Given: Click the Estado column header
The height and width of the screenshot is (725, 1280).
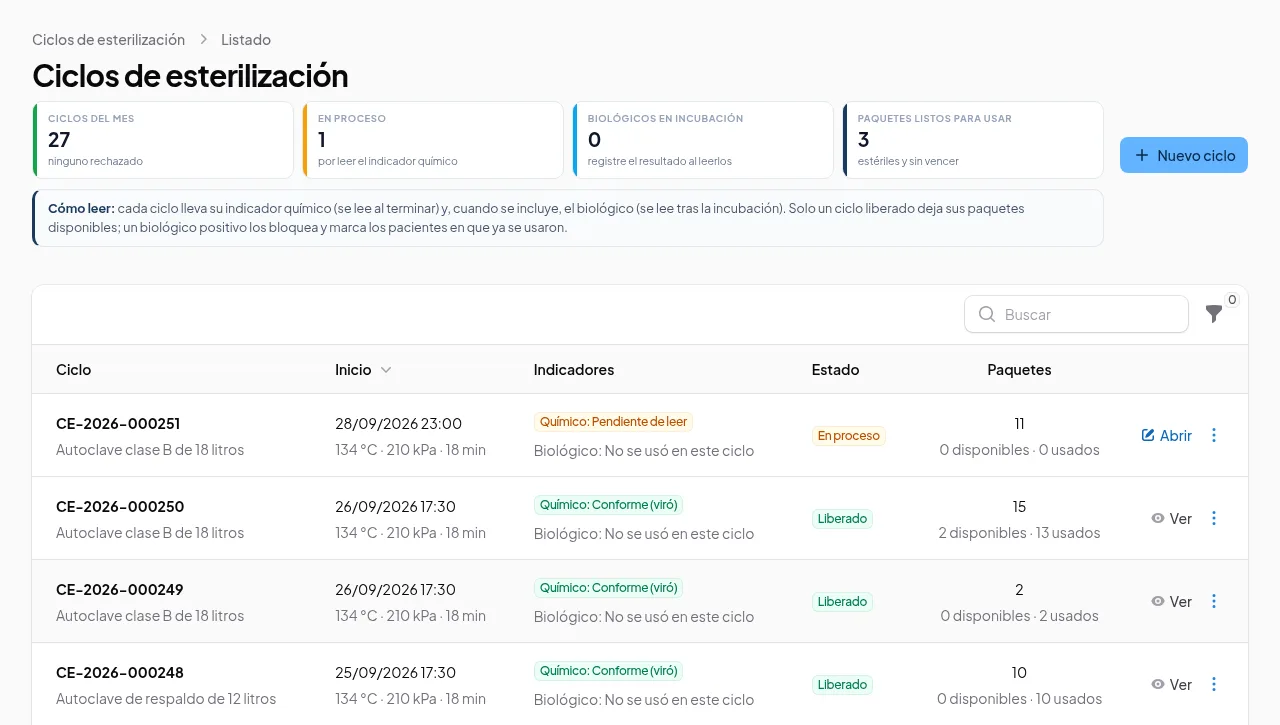Looking at the screenshot, I should pos(835,370).
